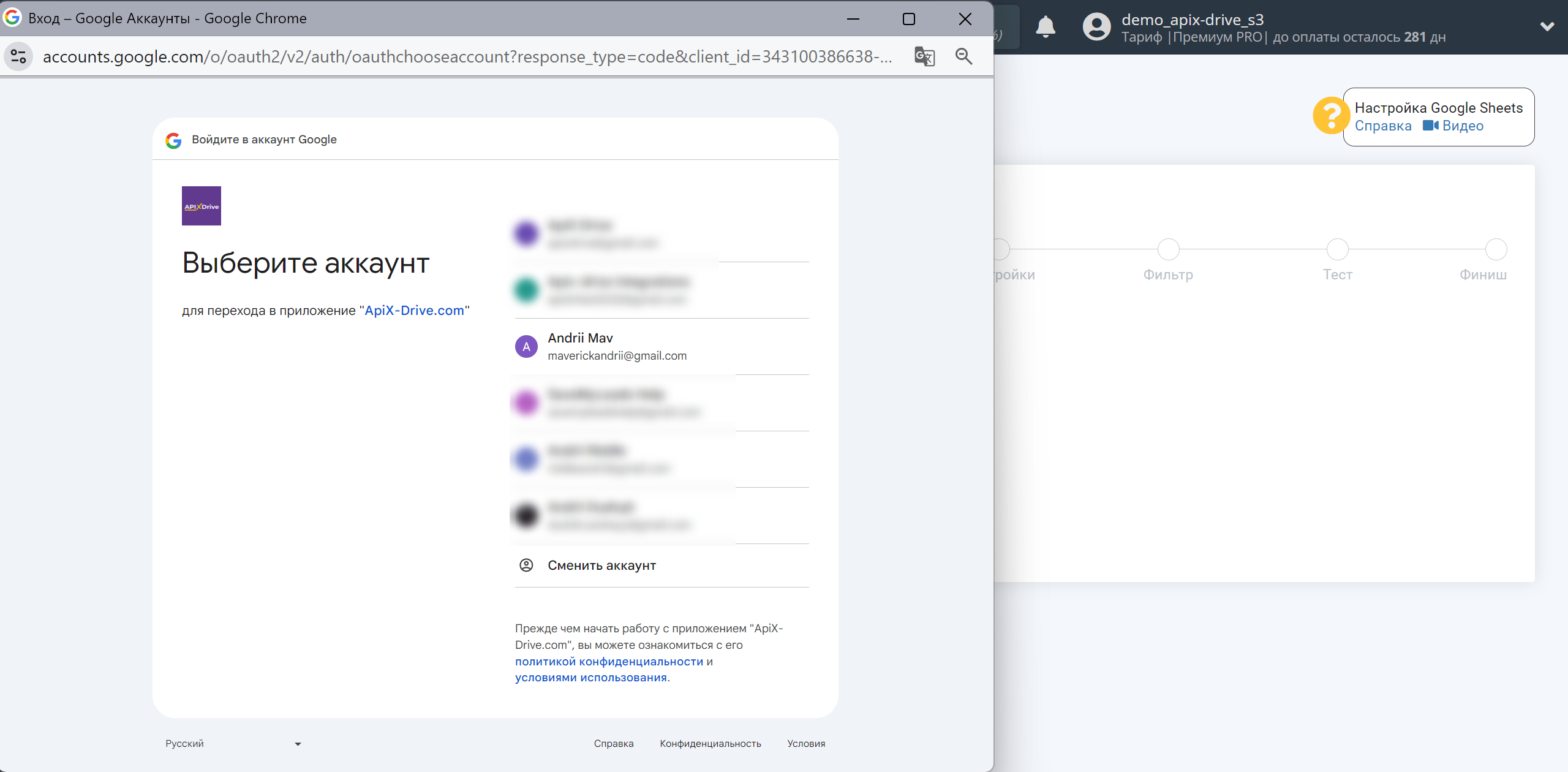This screenshot has height=772, width=1568.
Task: Open the Google Translate page icon
Action: coord(924,56)
